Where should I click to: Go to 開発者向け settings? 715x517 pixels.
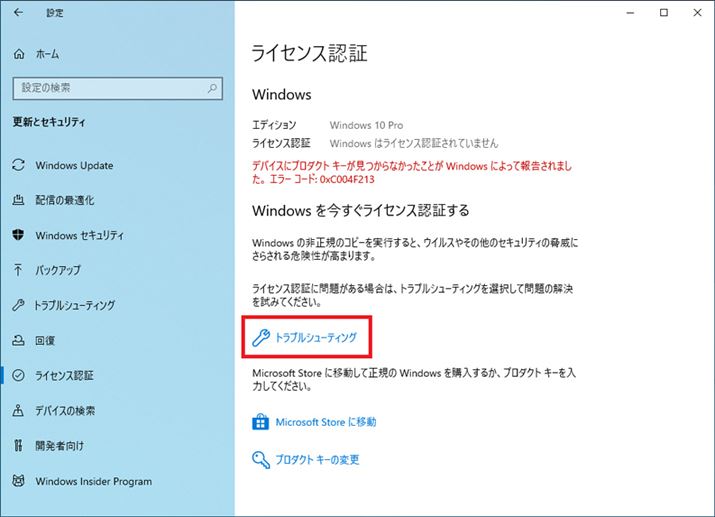pyautogui.click(x=60, y=446)
